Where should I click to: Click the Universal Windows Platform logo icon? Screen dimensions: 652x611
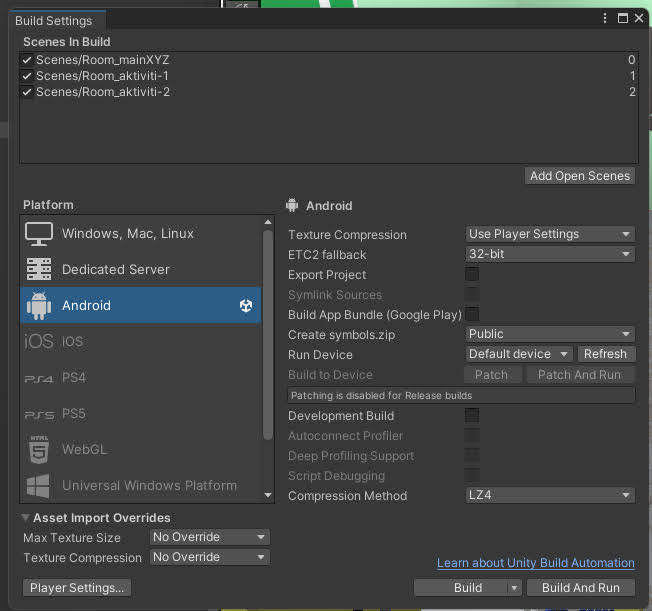coord(38,486)
